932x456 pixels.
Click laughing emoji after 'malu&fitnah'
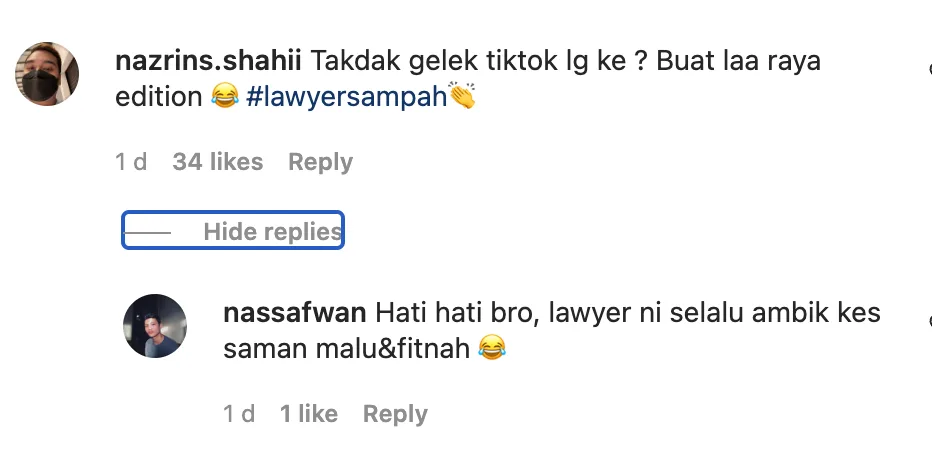pyautogui.click(x=492, y=348)
